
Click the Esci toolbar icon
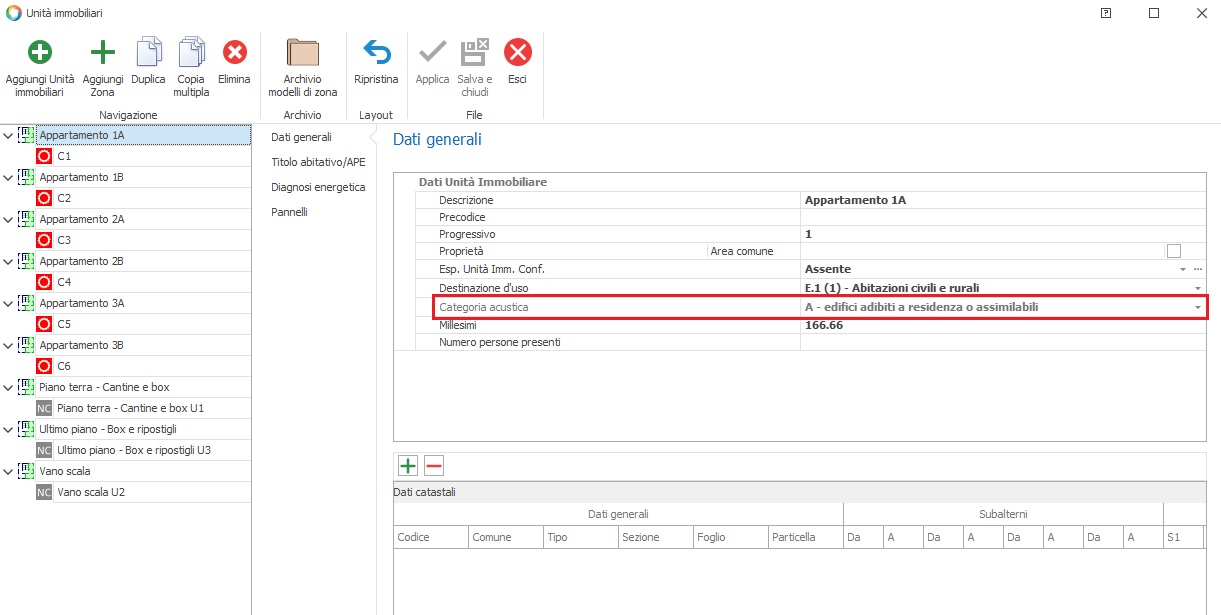click(x=517, y=54)
